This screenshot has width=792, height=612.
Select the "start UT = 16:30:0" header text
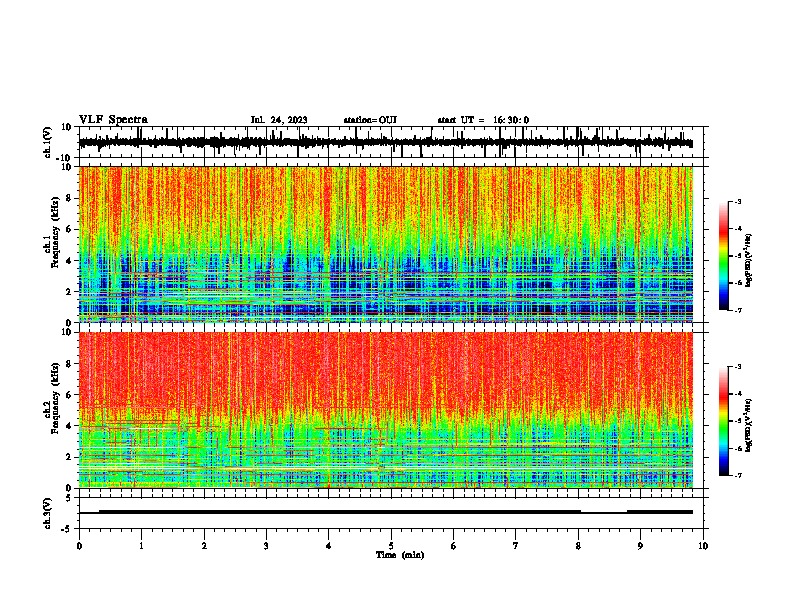pyautogui.click(x=483, y=120)
